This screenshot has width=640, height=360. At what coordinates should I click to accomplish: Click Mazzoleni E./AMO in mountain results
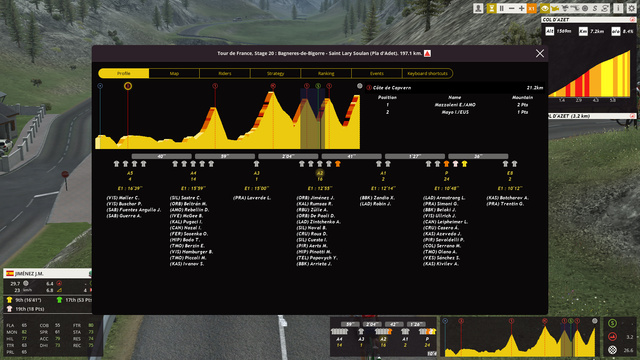455,105
